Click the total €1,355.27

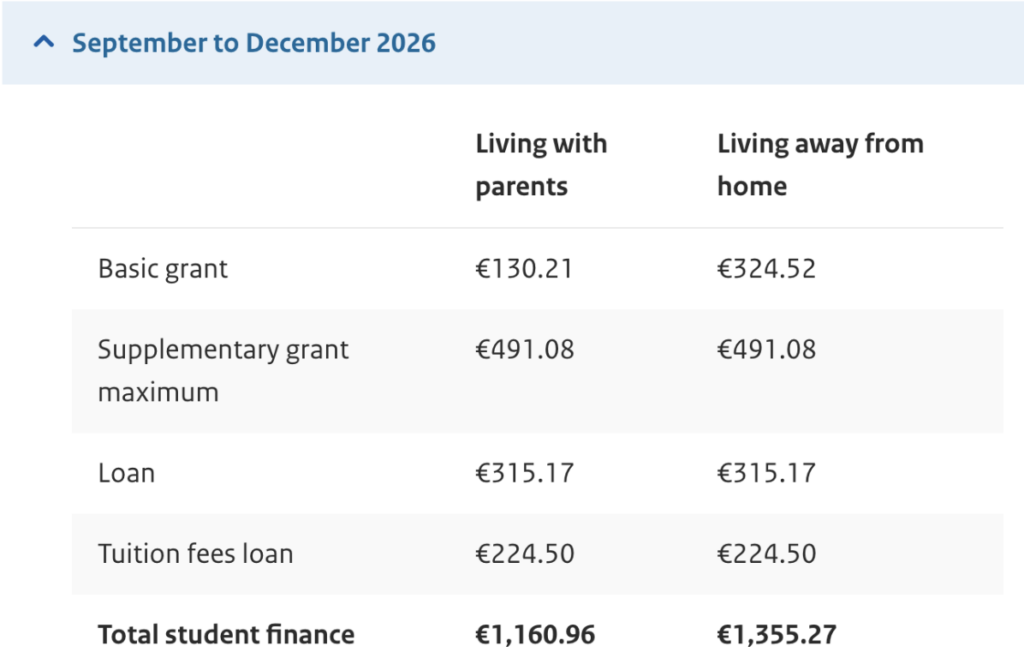coord(777,634)
